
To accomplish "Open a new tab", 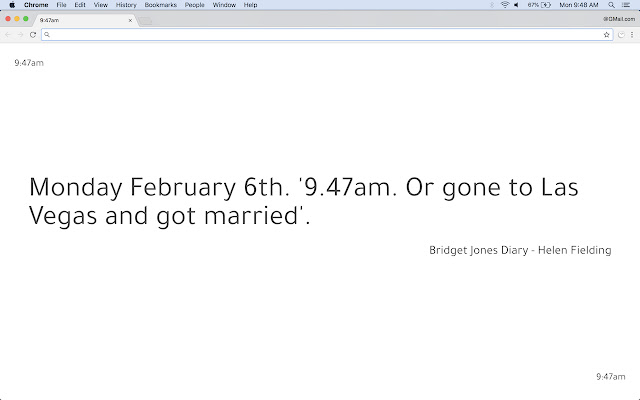I will pyautogui.click(x=146, y=20).
